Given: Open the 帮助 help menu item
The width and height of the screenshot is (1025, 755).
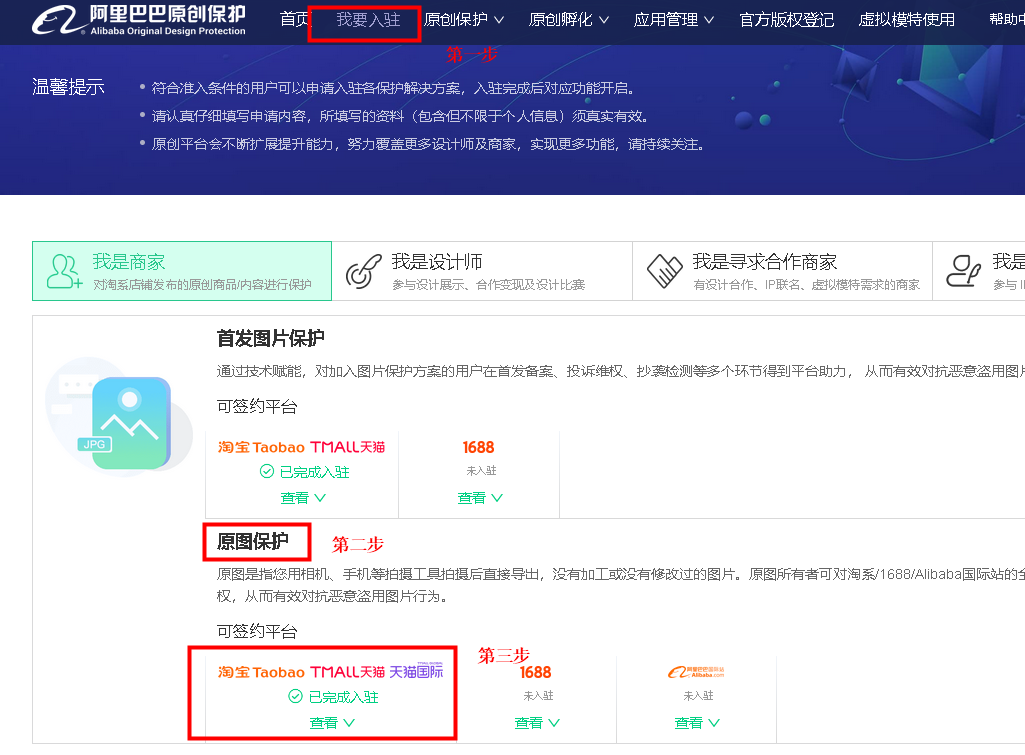Looking at the screenshot, I should click(x=1007, y=20).
